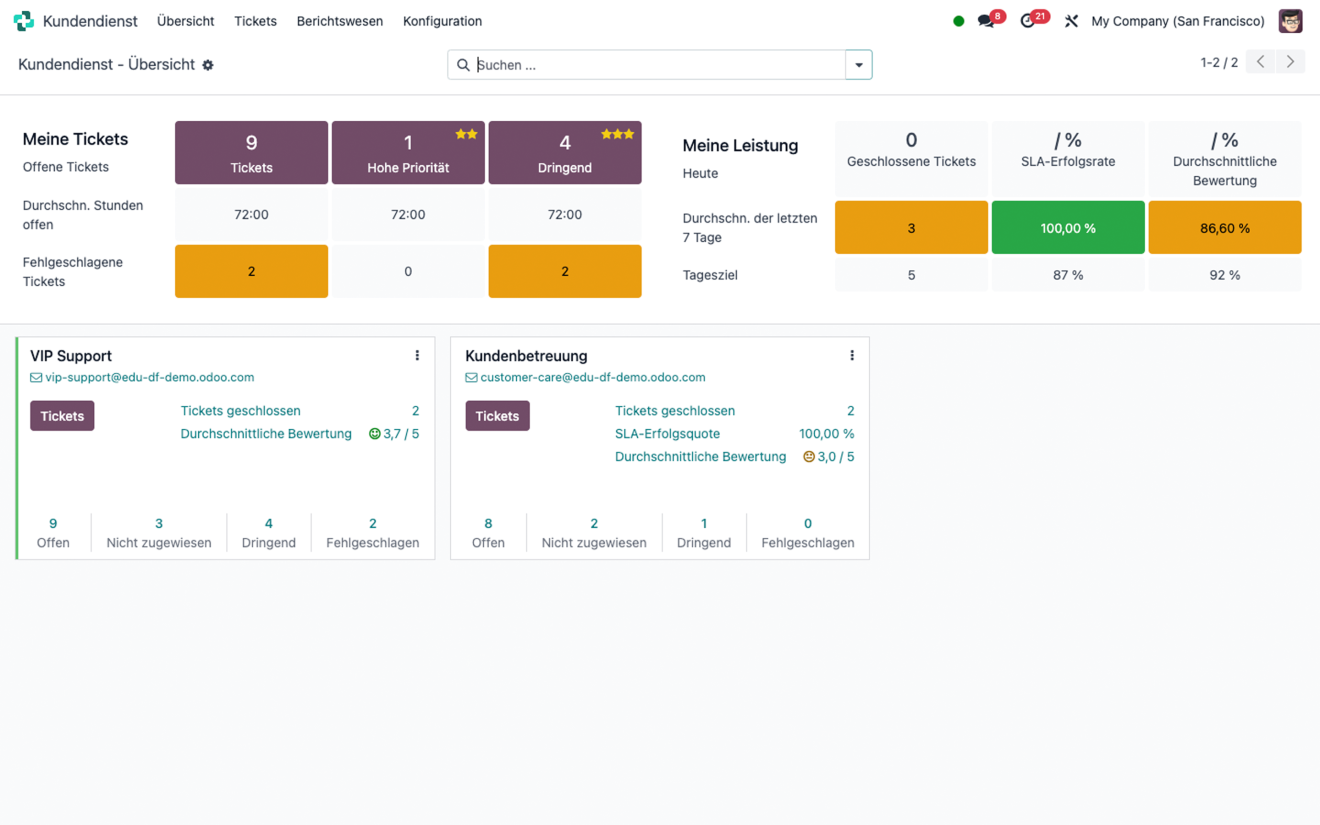1320x825 pixels.
Task: Open the Kundenbetreuung card three-dot menu
Action: coord(852,356)
